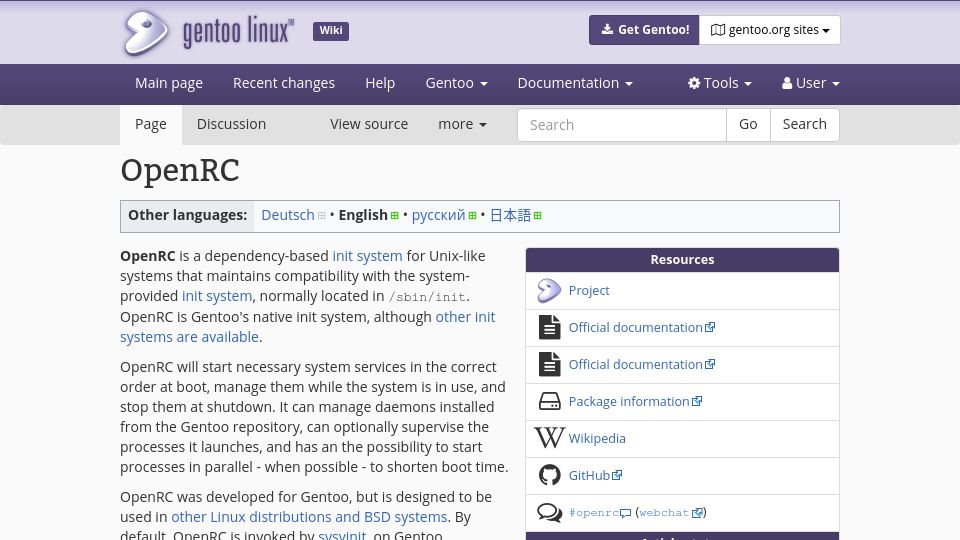The image size is (960, 540).
Task: Open the User account dropdown
Action: click(x=811, y=83)
